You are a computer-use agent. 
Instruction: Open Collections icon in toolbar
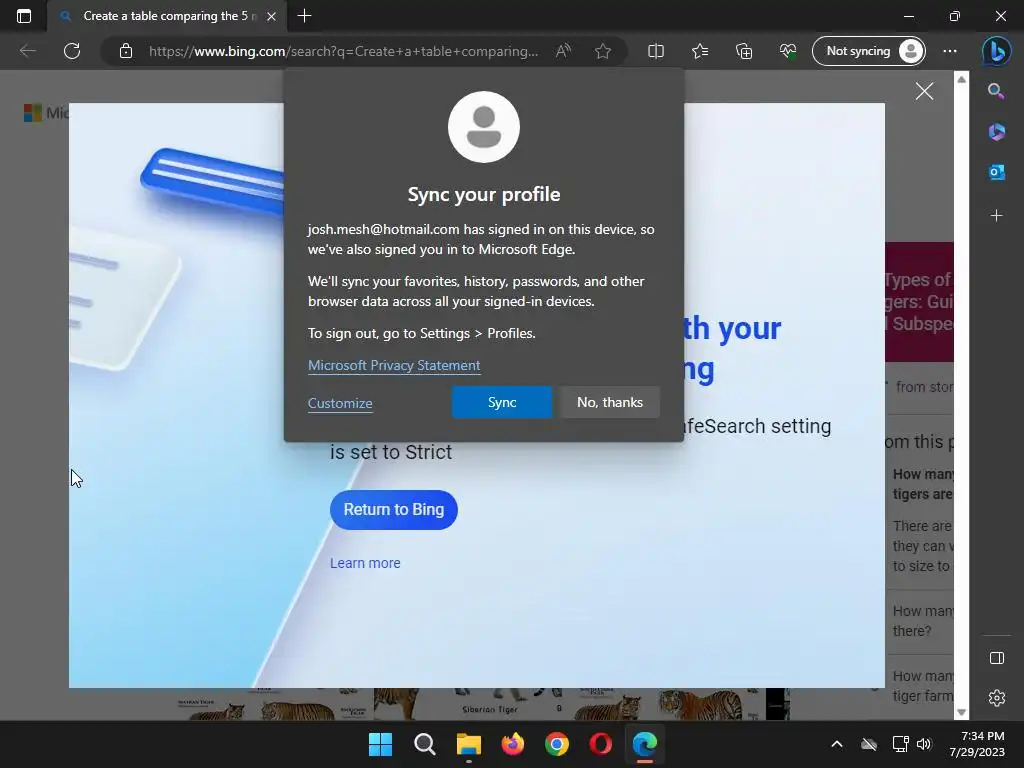click(744, 51)
